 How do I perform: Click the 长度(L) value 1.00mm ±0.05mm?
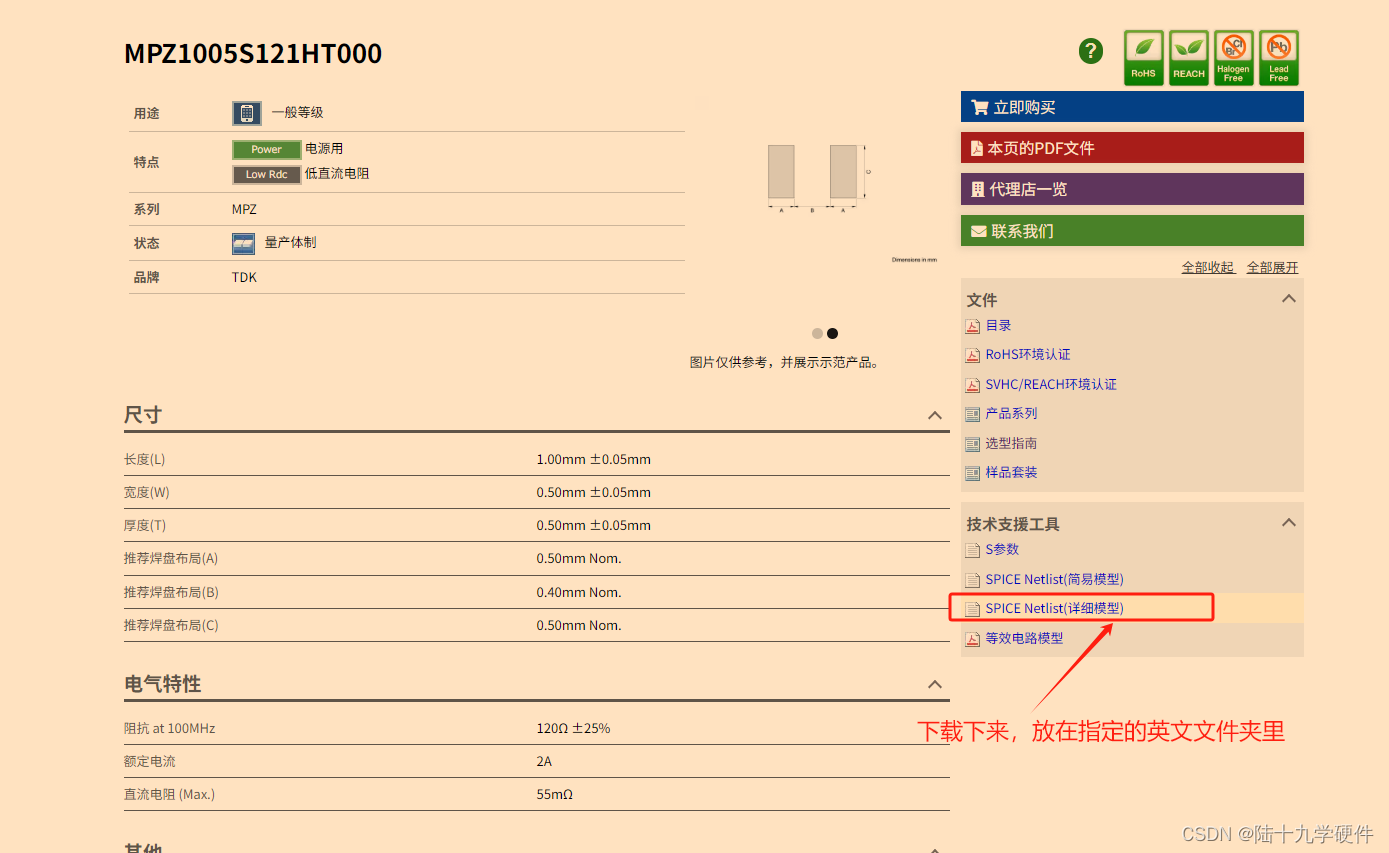(593, 460)
